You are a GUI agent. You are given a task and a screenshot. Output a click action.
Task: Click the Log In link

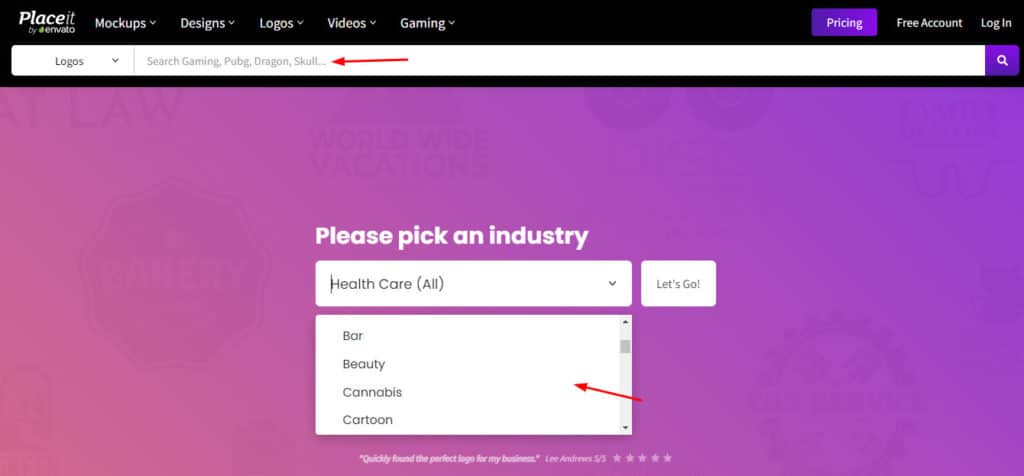pyautogui.click(x=996, y=23)
